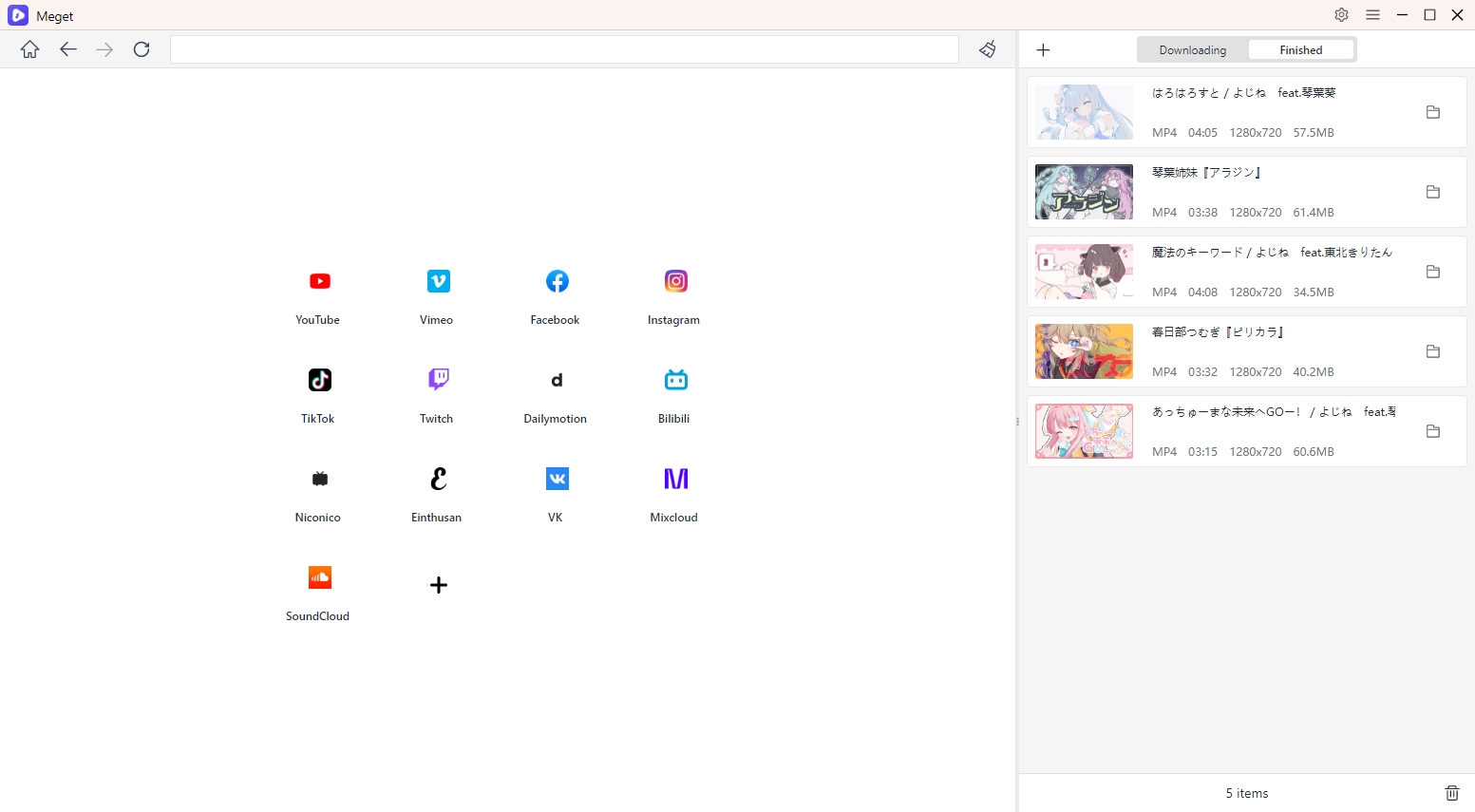Image resolution: width=1475 pixels, height=812 pixels.
Task: Click the 03:38 duration text
Action: click(1202, 213)
